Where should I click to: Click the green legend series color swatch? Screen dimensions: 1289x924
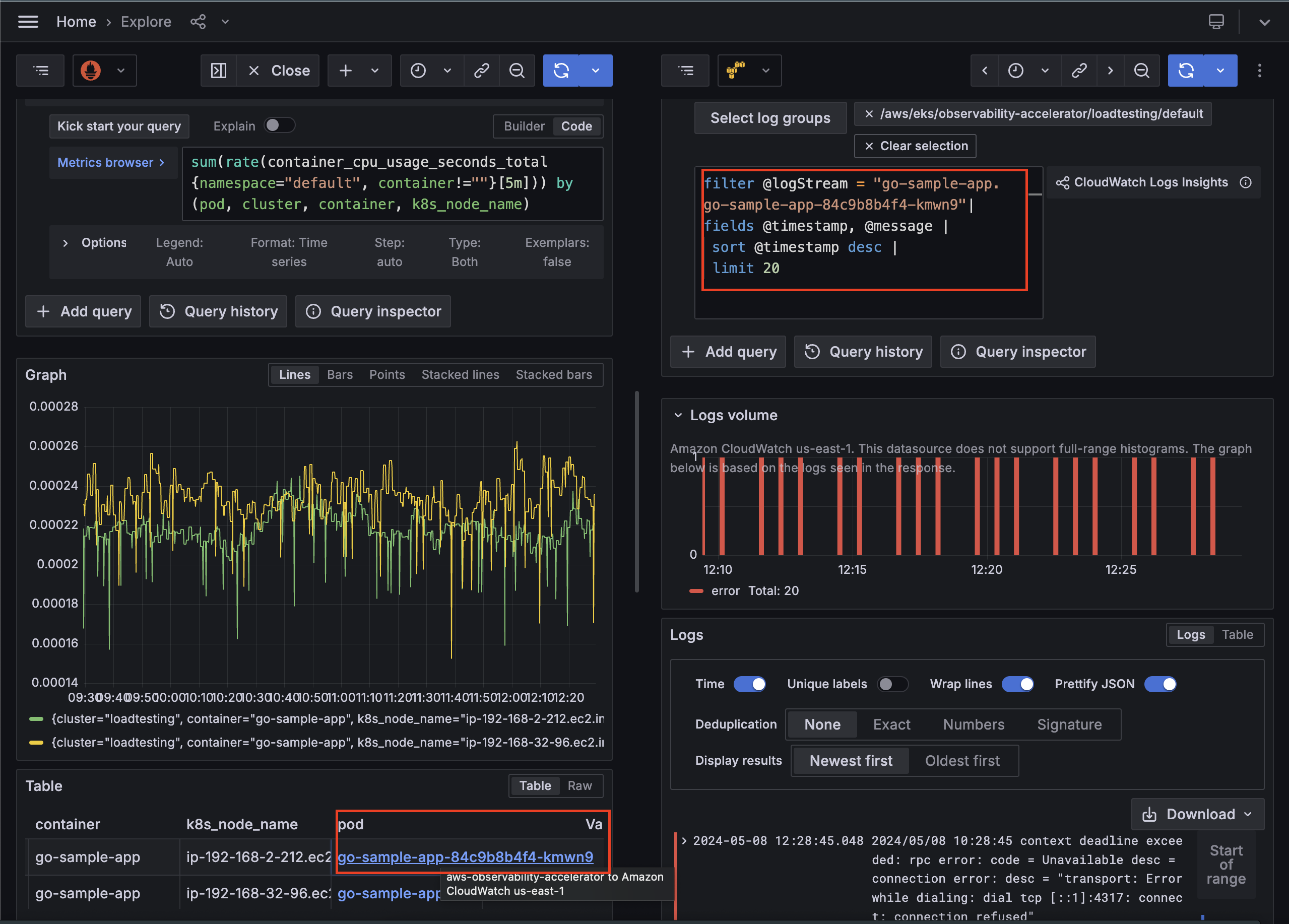tap(36, 719)
